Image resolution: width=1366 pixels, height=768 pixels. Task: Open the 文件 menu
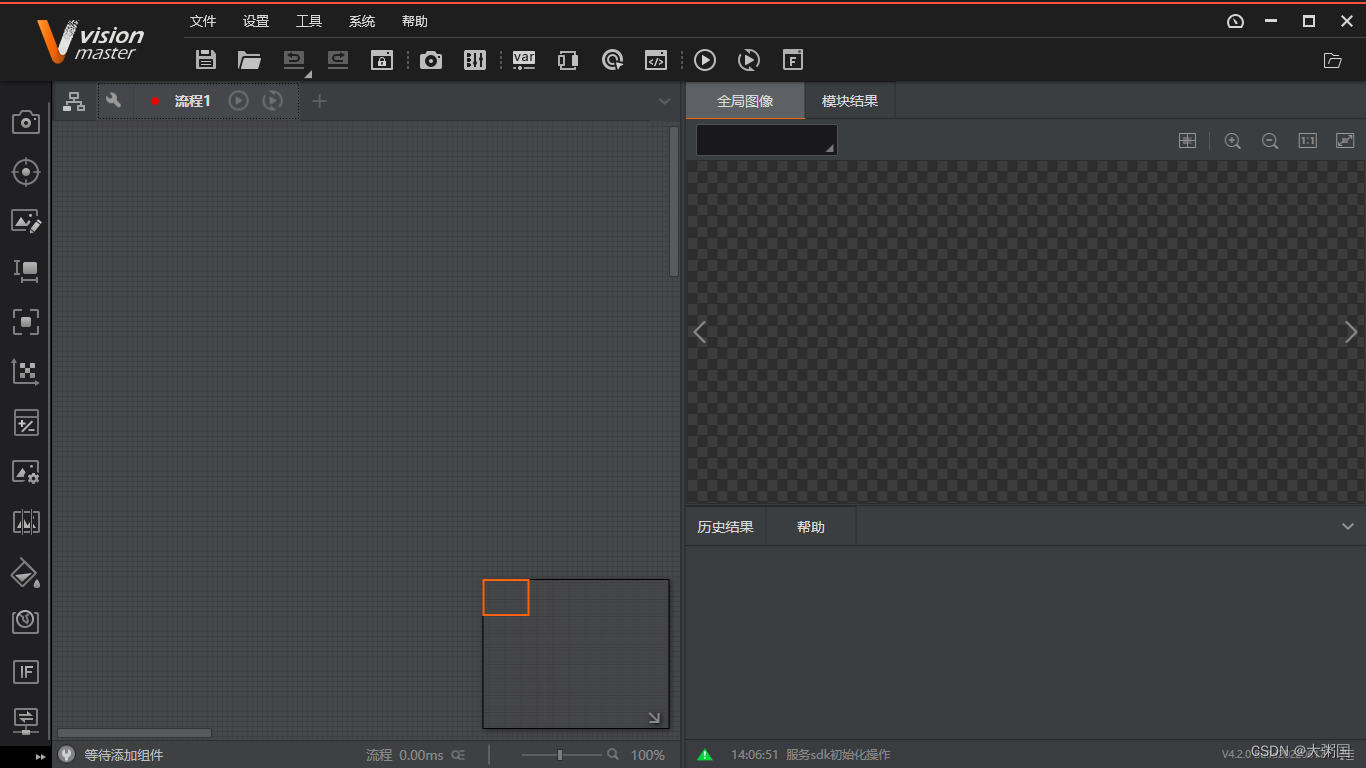pos(203,21)
